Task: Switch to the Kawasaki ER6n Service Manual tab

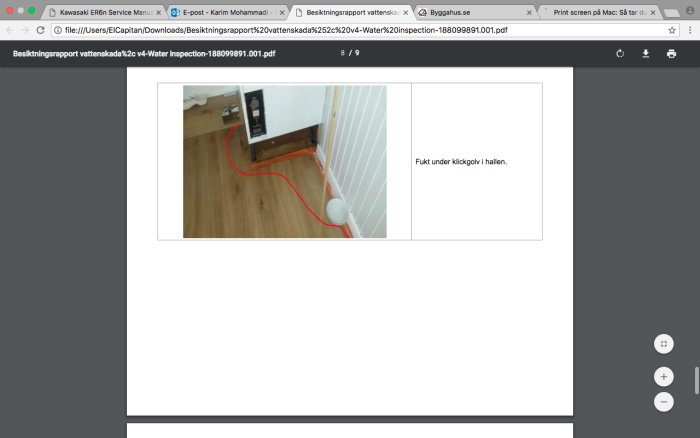Action: coord(104,13)
